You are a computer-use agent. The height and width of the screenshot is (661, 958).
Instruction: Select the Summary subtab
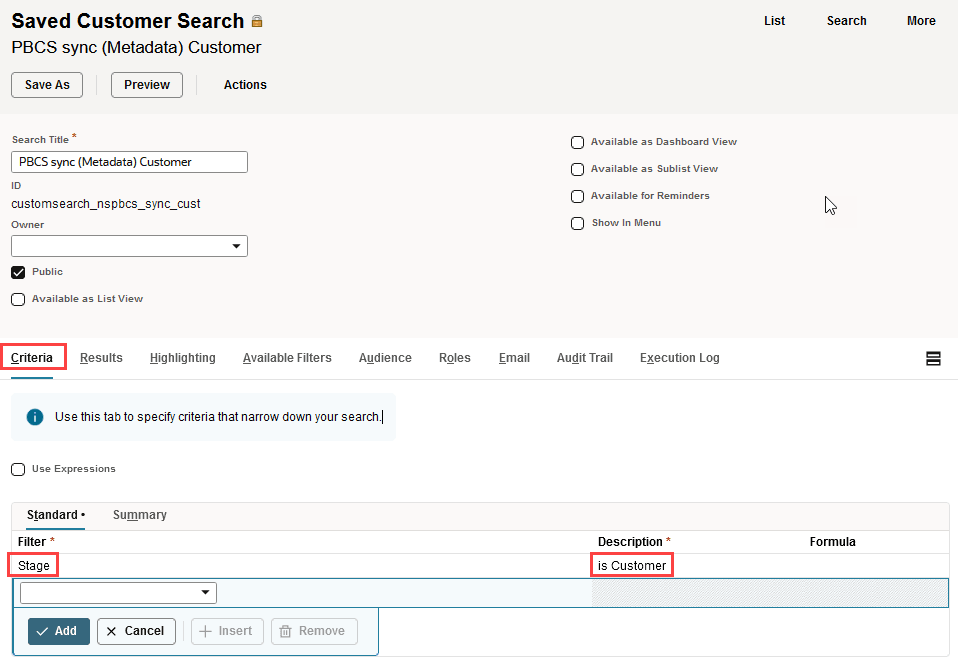pos(139,515)
